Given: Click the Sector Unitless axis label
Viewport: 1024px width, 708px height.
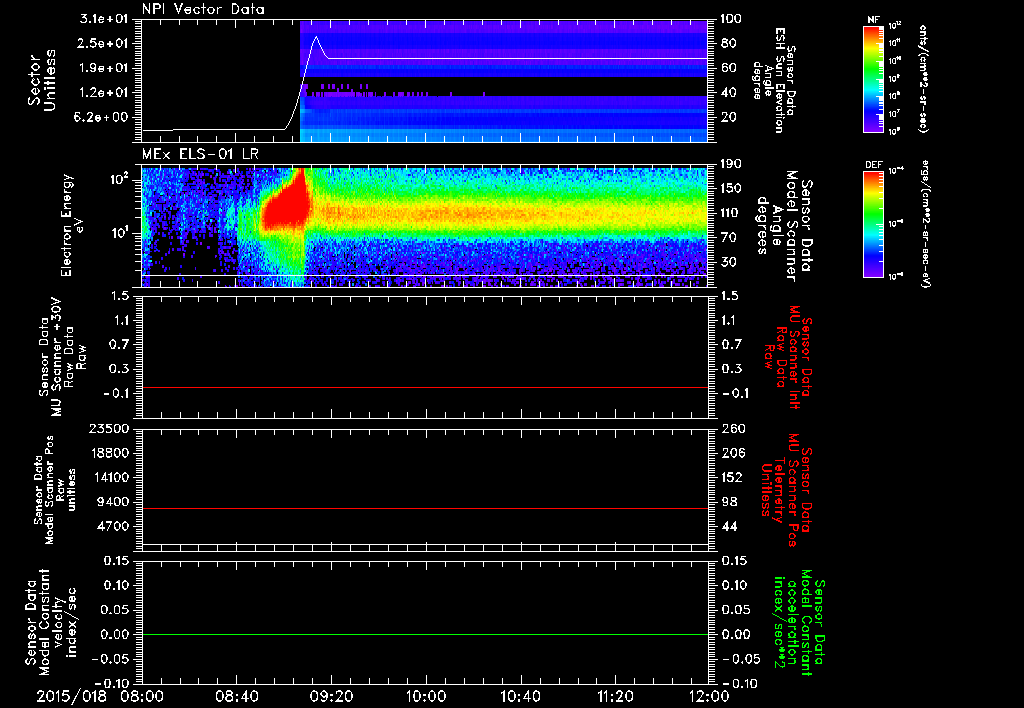Looking at the screenshot, I should (42, 80).
